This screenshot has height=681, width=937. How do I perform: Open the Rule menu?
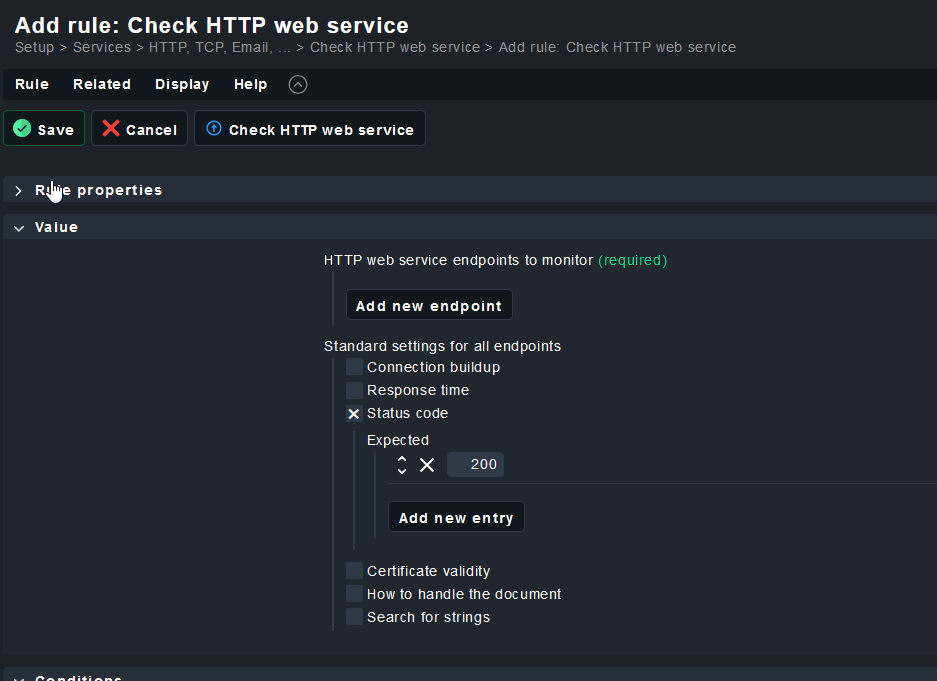32,85
